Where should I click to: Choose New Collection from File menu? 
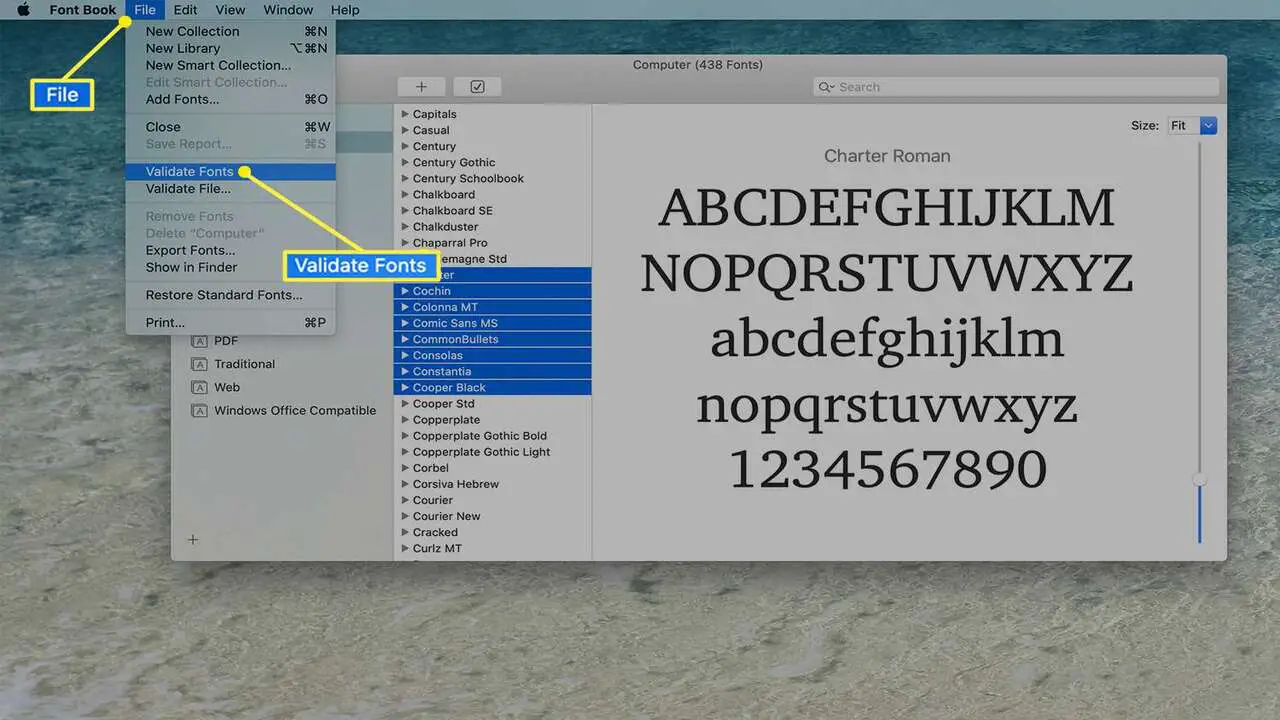(231, 31)
